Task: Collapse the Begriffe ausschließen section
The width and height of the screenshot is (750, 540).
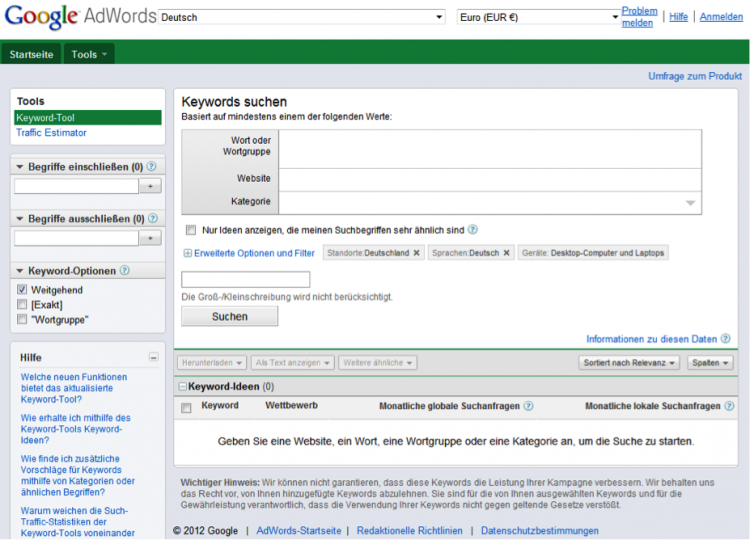Action: tap(20, 219)
